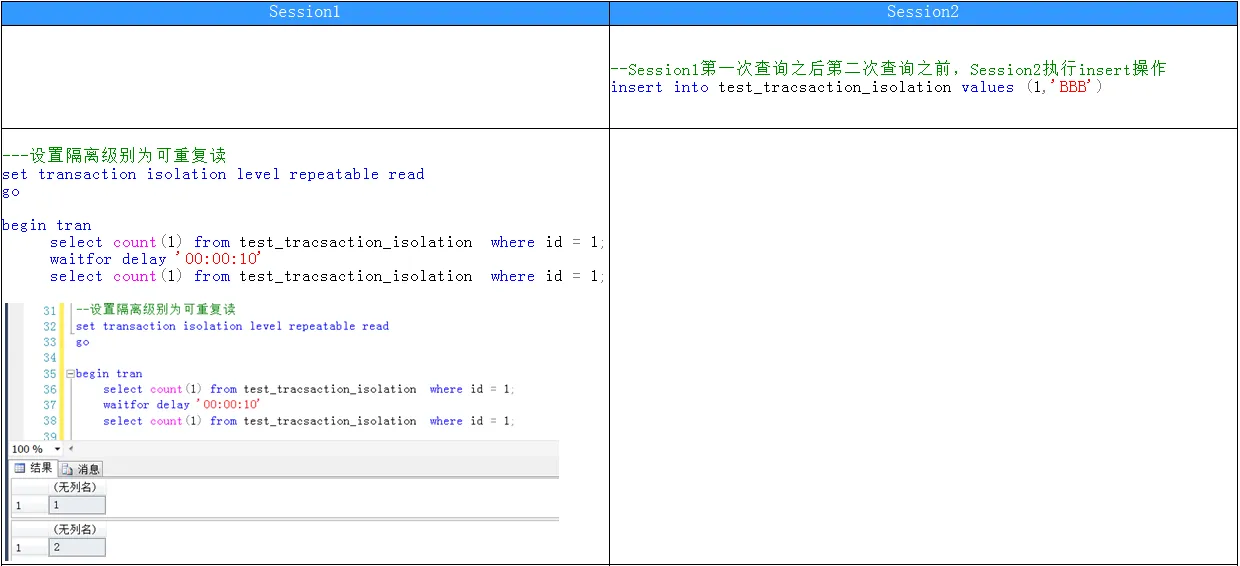Click the green Session2 comment about the insert operation
Viewport: 1240px width, 566px height.
click(888, 69)
